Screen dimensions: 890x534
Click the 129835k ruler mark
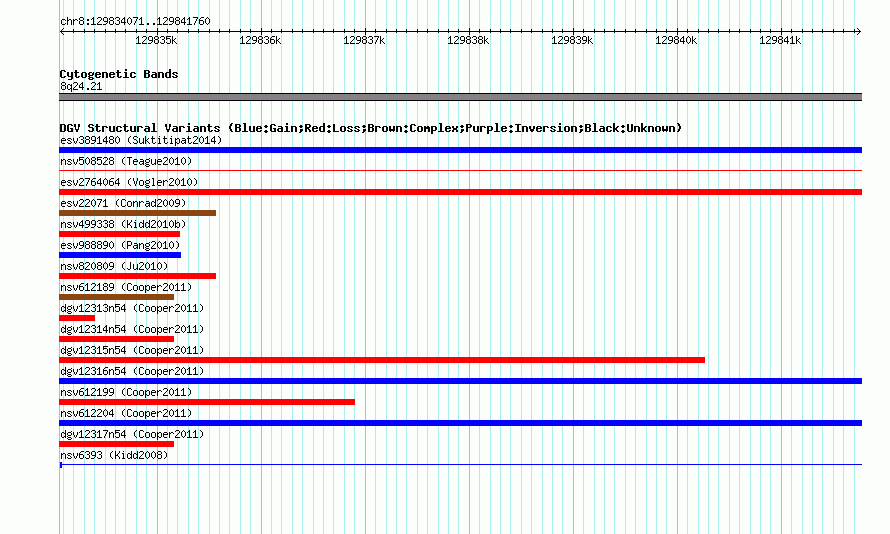[x=156, y=40]
